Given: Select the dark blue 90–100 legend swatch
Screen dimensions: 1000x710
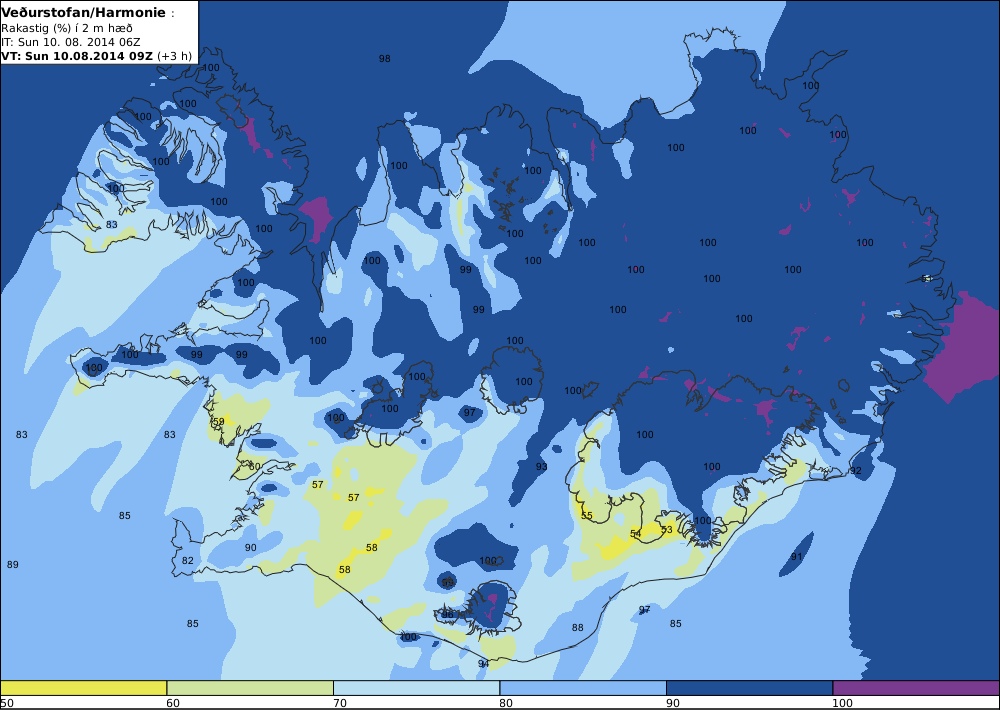Looking at the screenshot, I should pos(749,688).
